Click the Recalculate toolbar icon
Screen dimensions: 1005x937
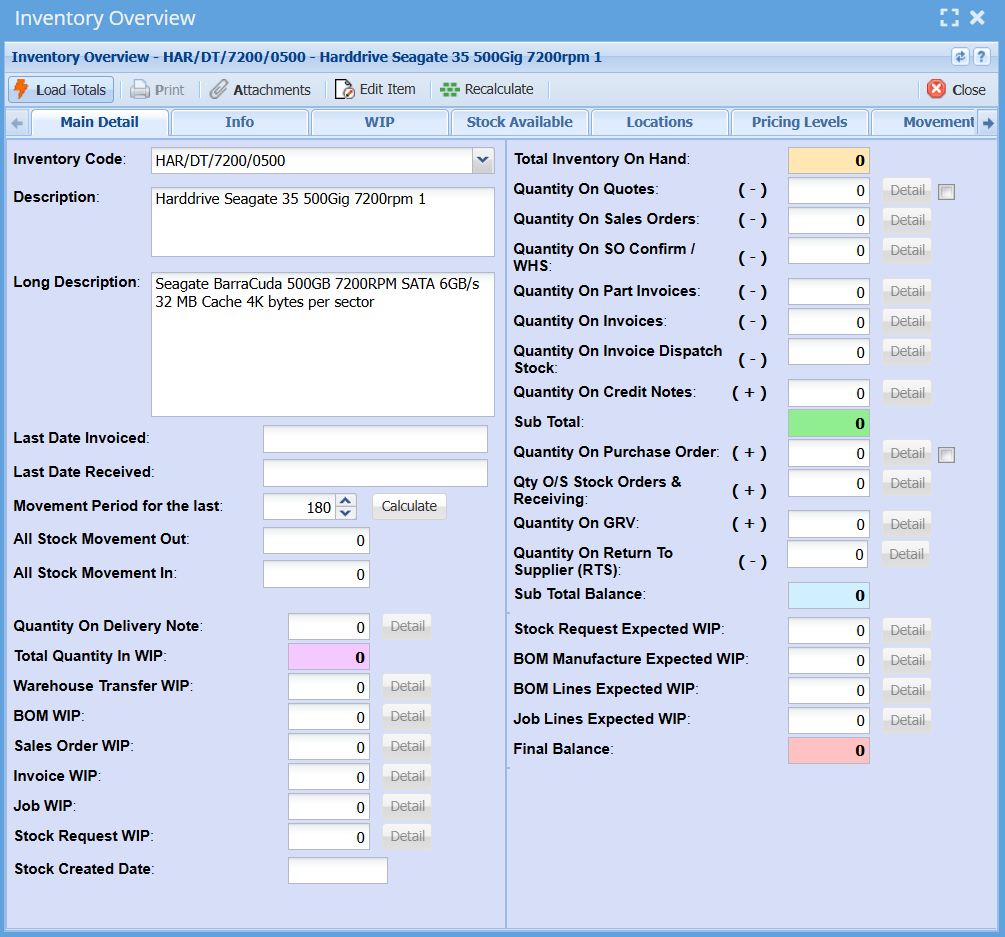coord(450,89)
